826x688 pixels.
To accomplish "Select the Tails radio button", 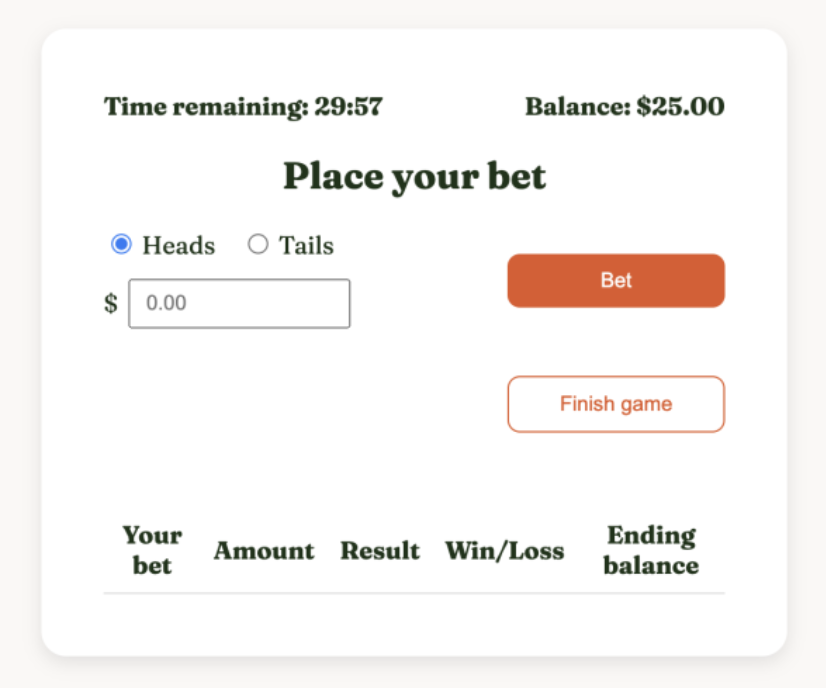I will (x=258, y=245).
